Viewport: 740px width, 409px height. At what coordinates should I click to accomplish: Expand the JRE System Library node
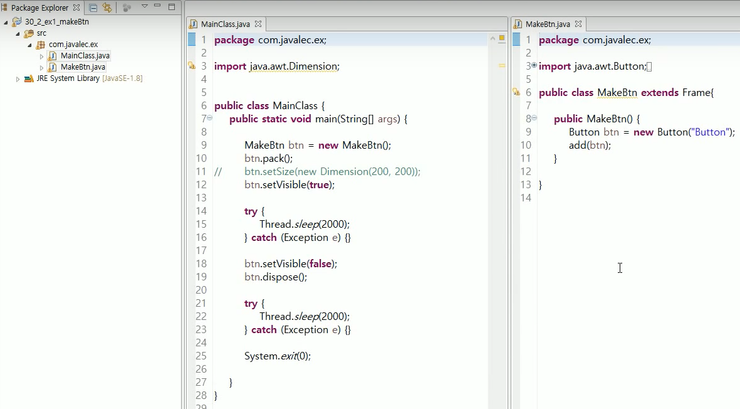[17, 79]
